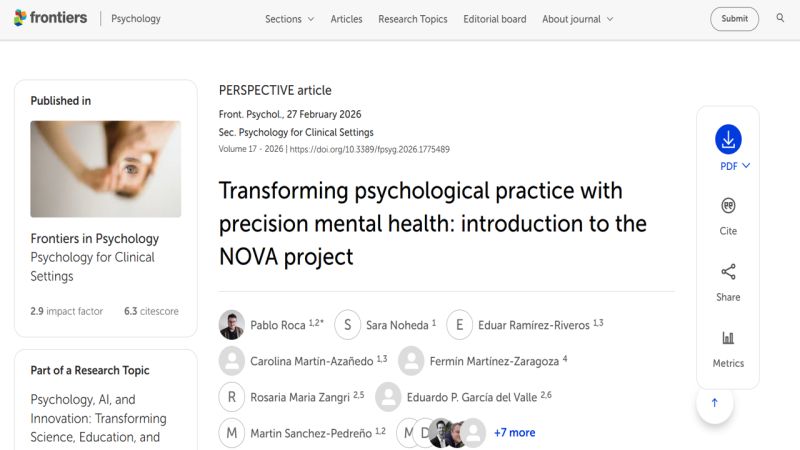
Task: Click the Cite quotation icon
Action: [728, 206]
